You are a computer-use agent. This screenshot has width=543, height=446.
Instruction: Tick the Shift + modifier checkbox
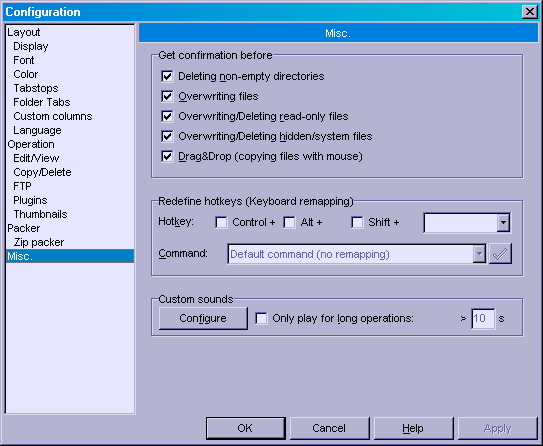tap(357, 222)
